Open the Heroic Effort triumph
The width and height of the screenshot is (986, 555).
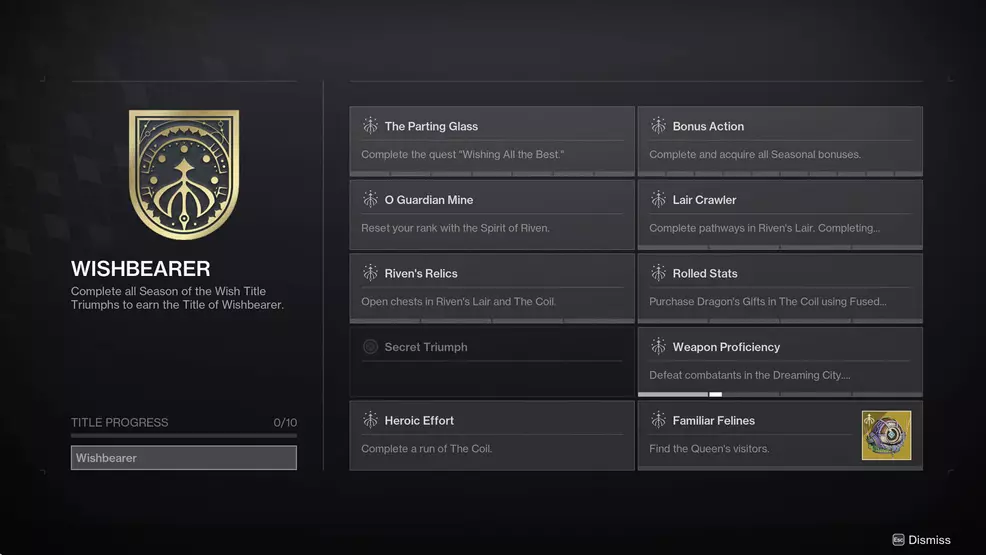tap(491, 435)
